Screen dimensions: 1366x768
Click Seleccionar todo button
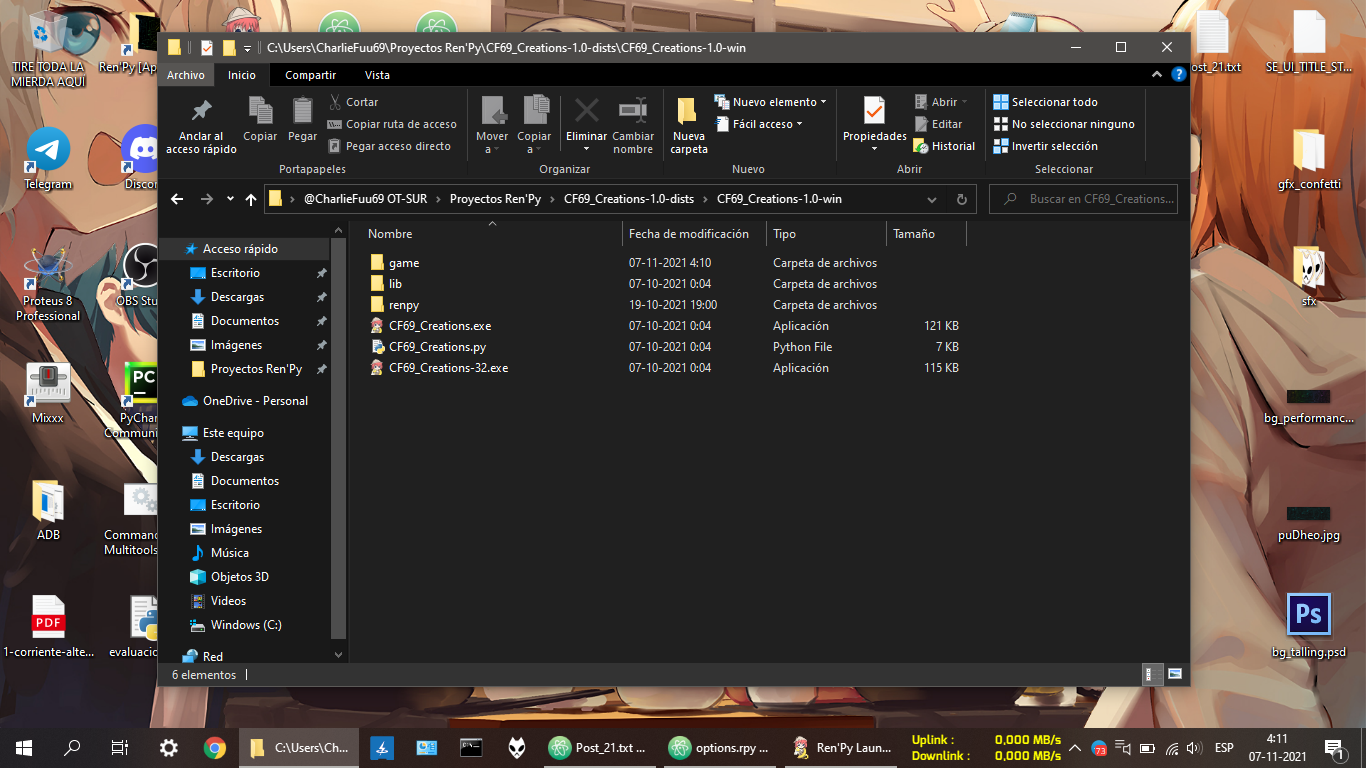(1054, 102)
